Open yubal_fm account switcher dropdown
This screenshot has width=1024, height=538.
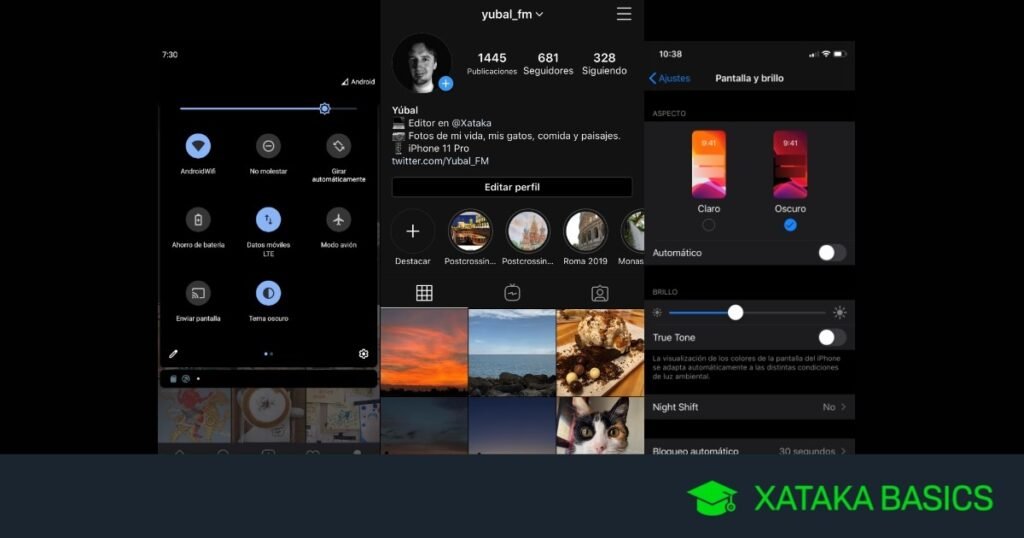coord(512,14)
